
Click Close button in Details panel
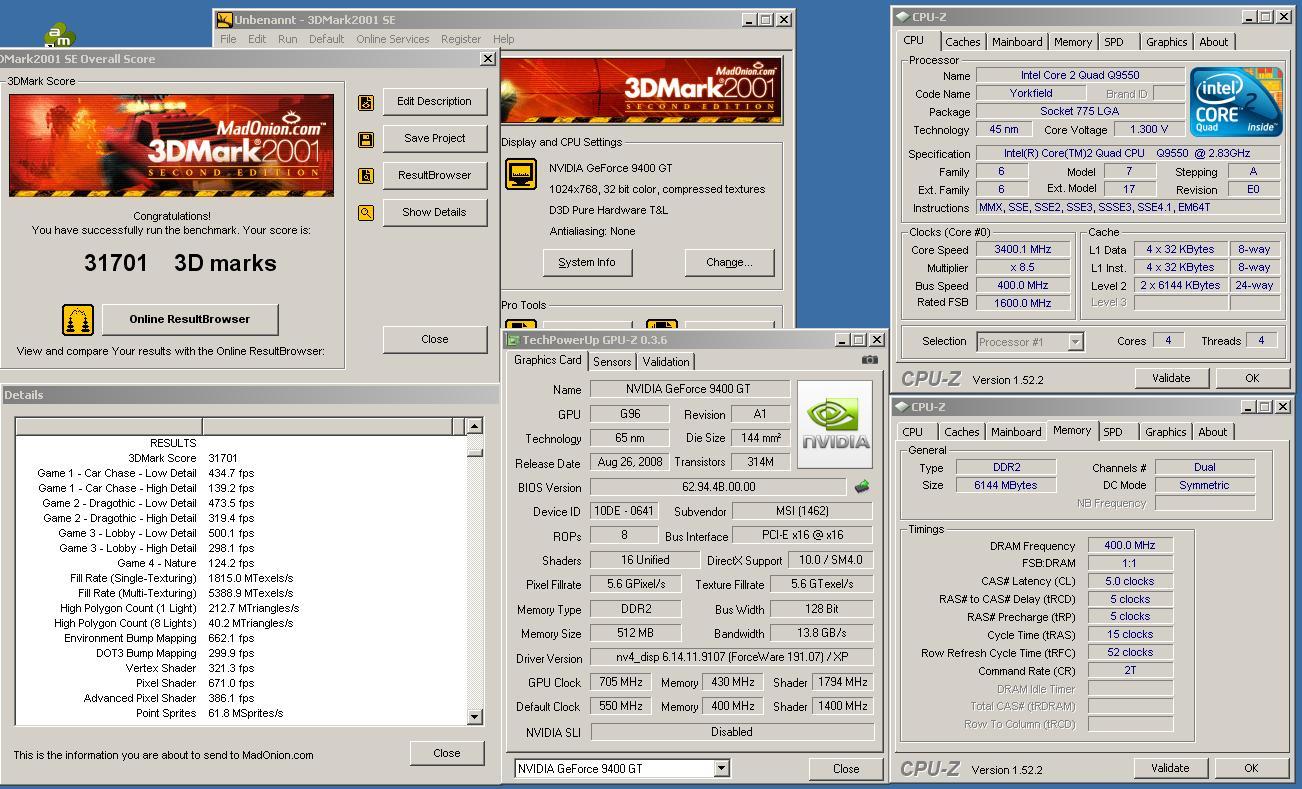pyautogui.click(x=447, y=753)
